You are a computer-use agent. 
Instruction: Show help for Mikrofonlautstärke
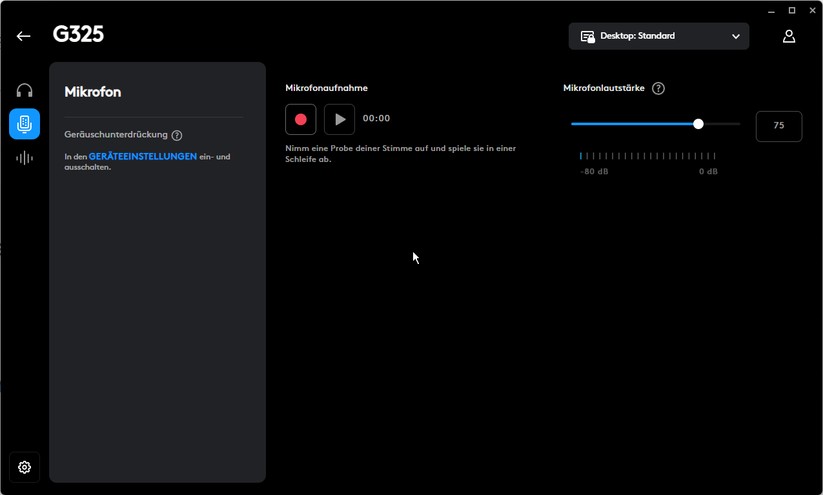(658, 89)
